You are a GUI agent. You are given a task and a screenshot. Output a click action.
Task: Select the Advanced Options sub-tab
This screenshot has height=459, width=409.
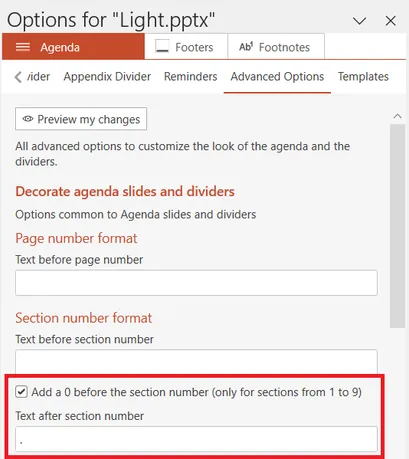pos(277,77)
